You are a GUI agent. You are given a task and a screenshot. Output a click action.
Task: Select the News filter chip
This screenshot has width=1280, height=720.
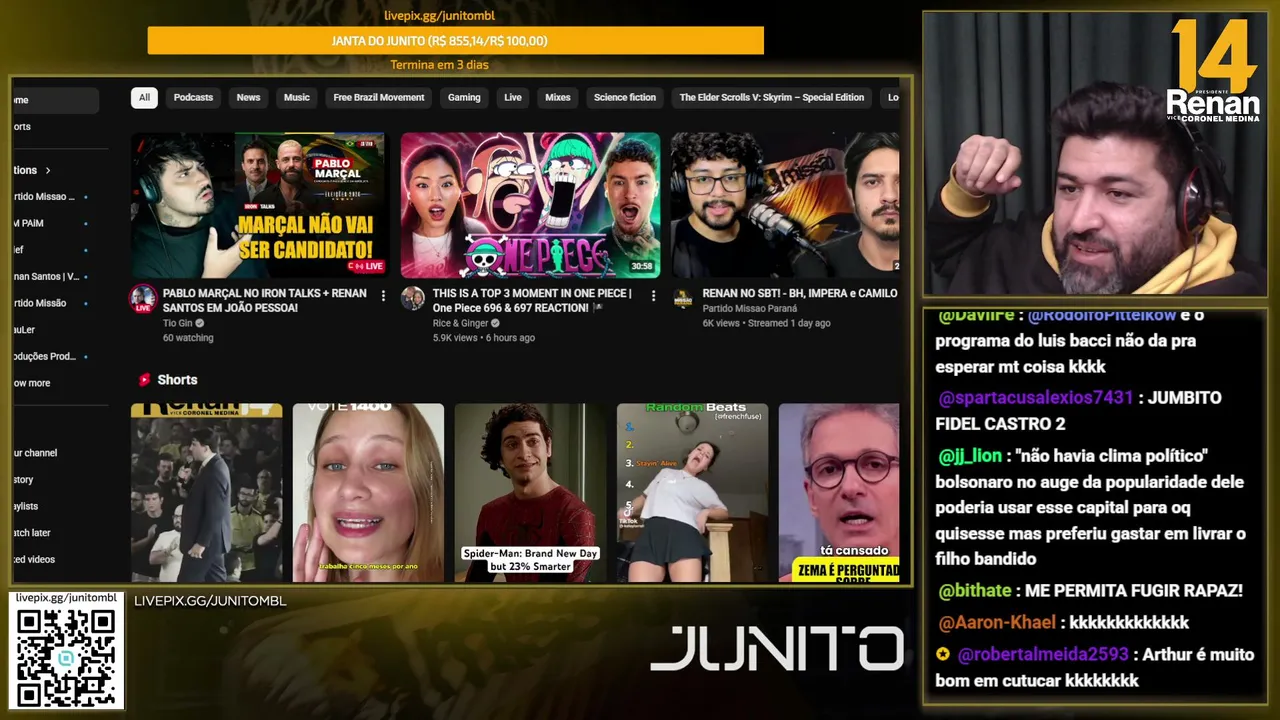point(248,97)
